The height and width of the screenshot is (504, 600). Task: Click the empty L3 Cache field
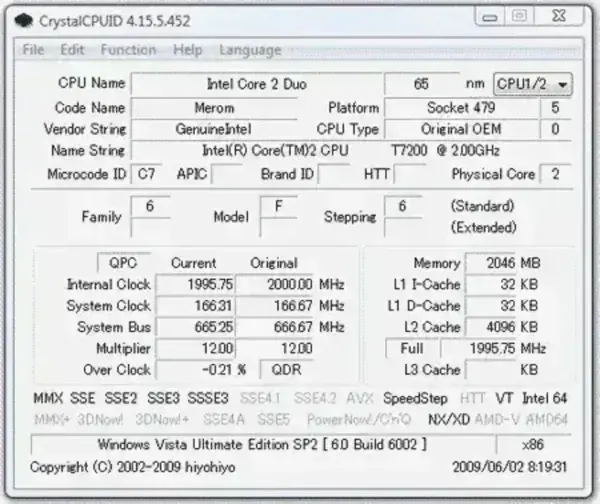pyautogui.click(x=491, y=370)
